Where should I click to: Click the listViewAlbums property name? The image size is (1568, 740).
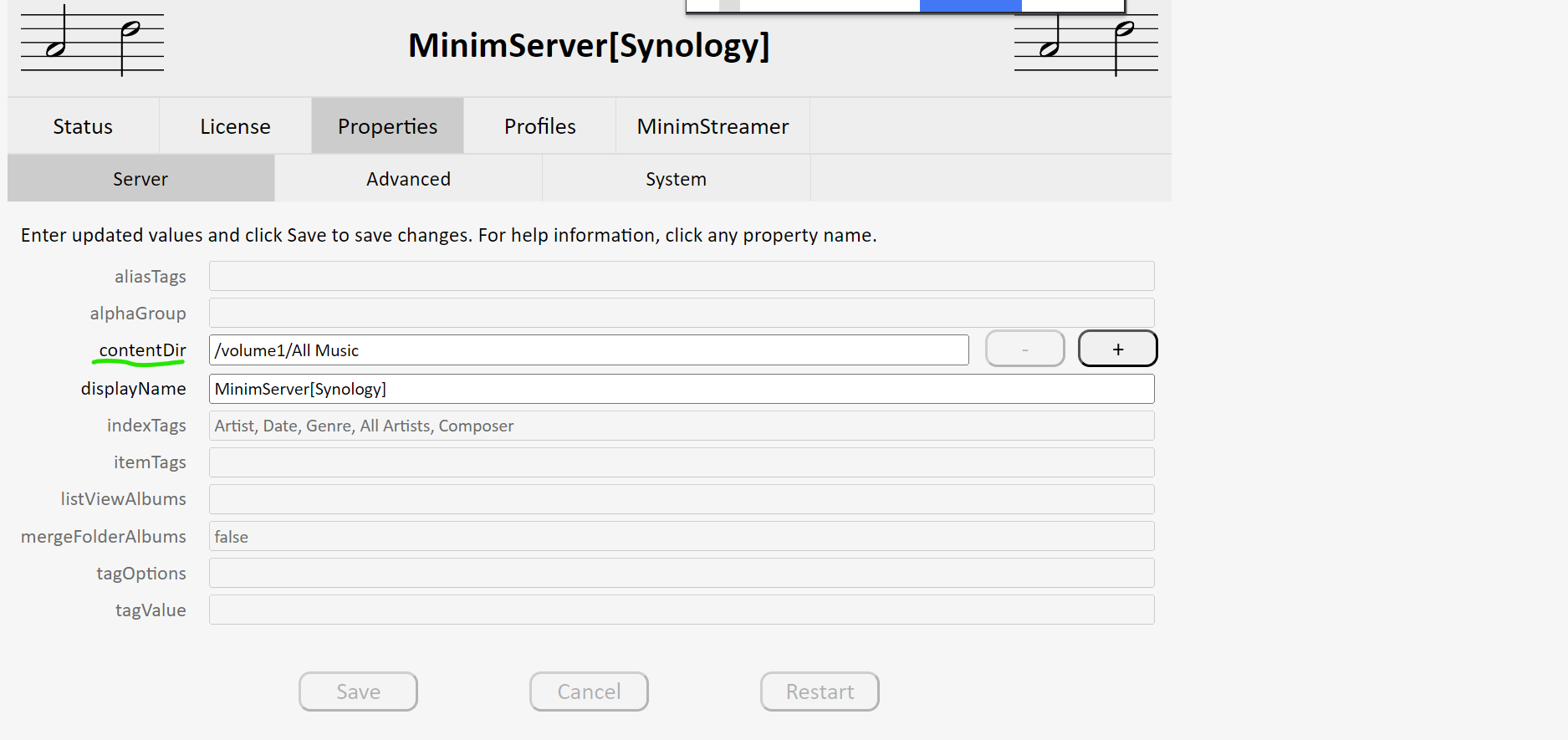pos(123,499)
